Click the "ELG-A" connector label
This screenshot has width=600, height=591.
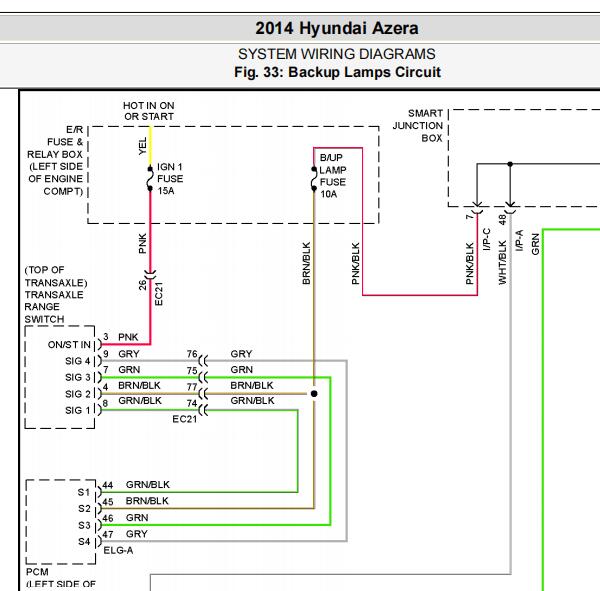pyautogui.click(x=118, y=550)
